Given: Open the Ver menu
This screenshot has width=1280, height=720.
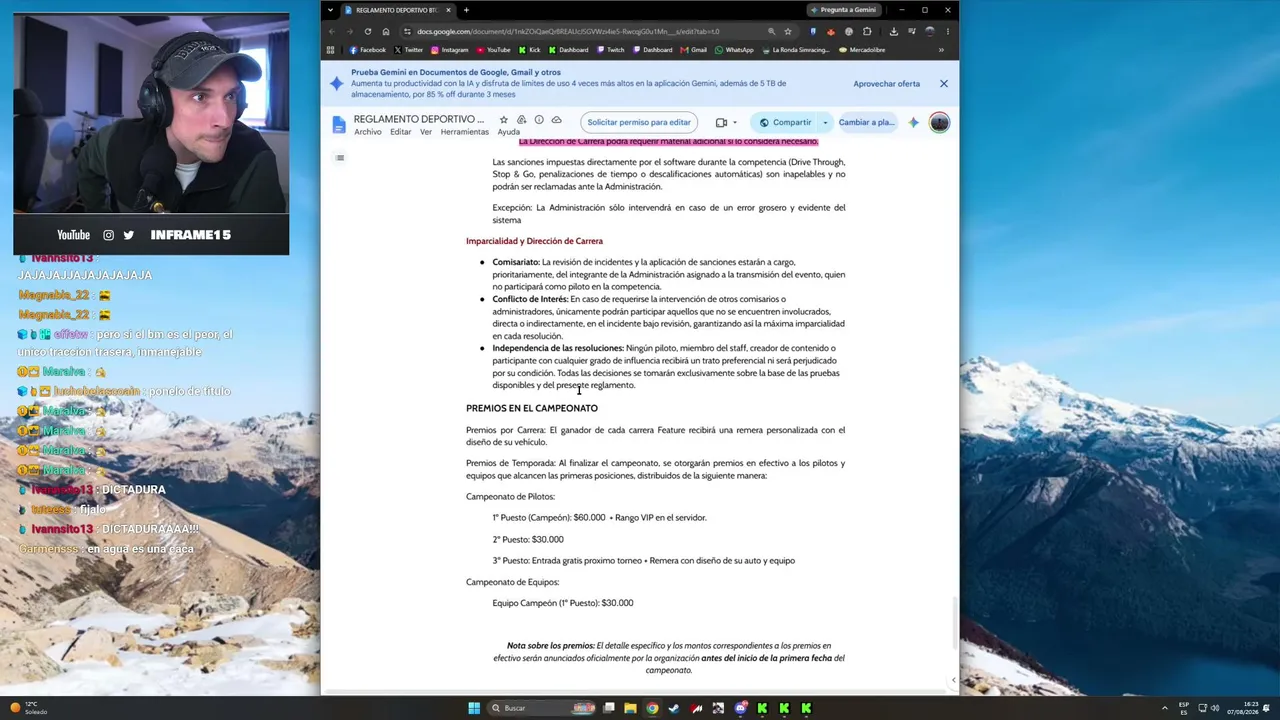Looking at the screenshot, I should pyautogui.click(x=426, y=132).
